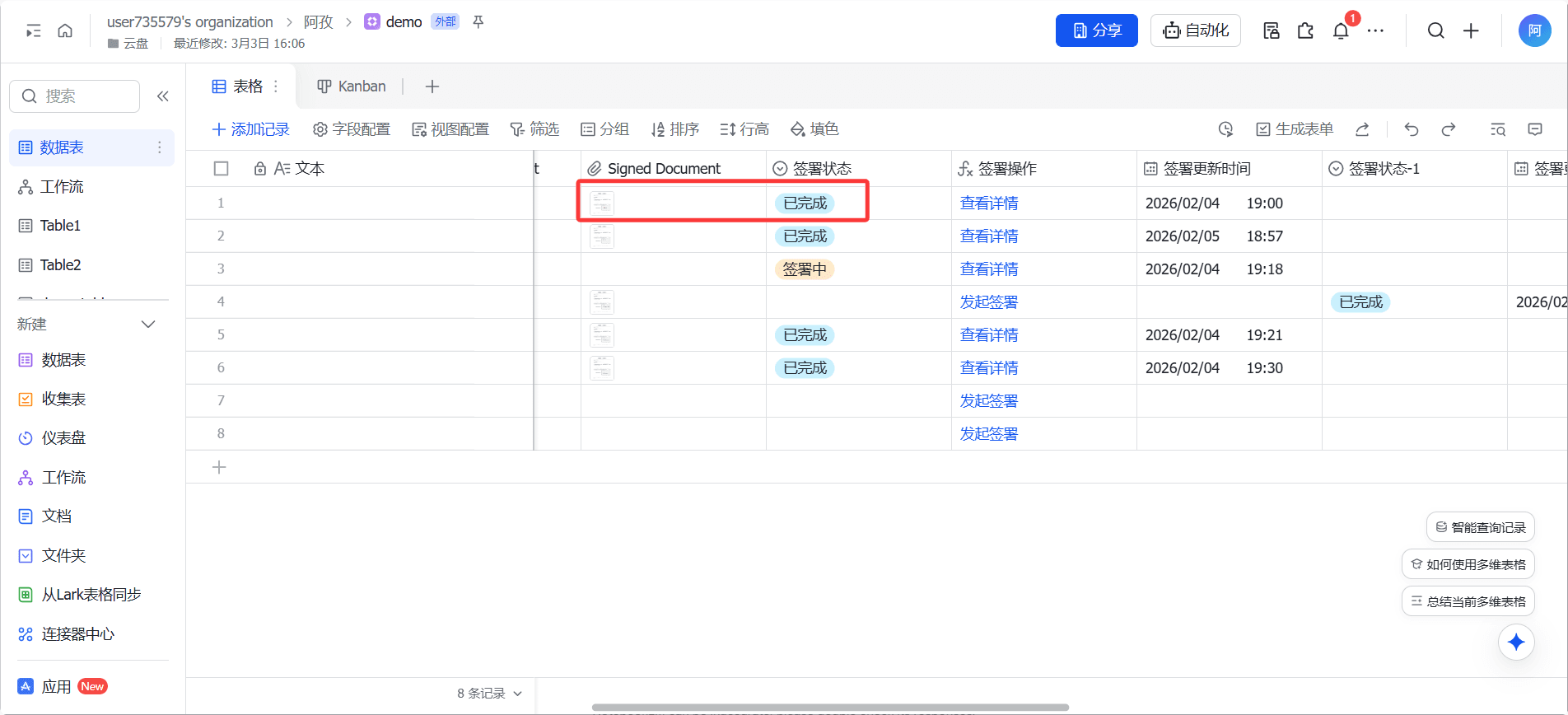Pin the demo document with the pushpin icon

(x=478, y=21)
